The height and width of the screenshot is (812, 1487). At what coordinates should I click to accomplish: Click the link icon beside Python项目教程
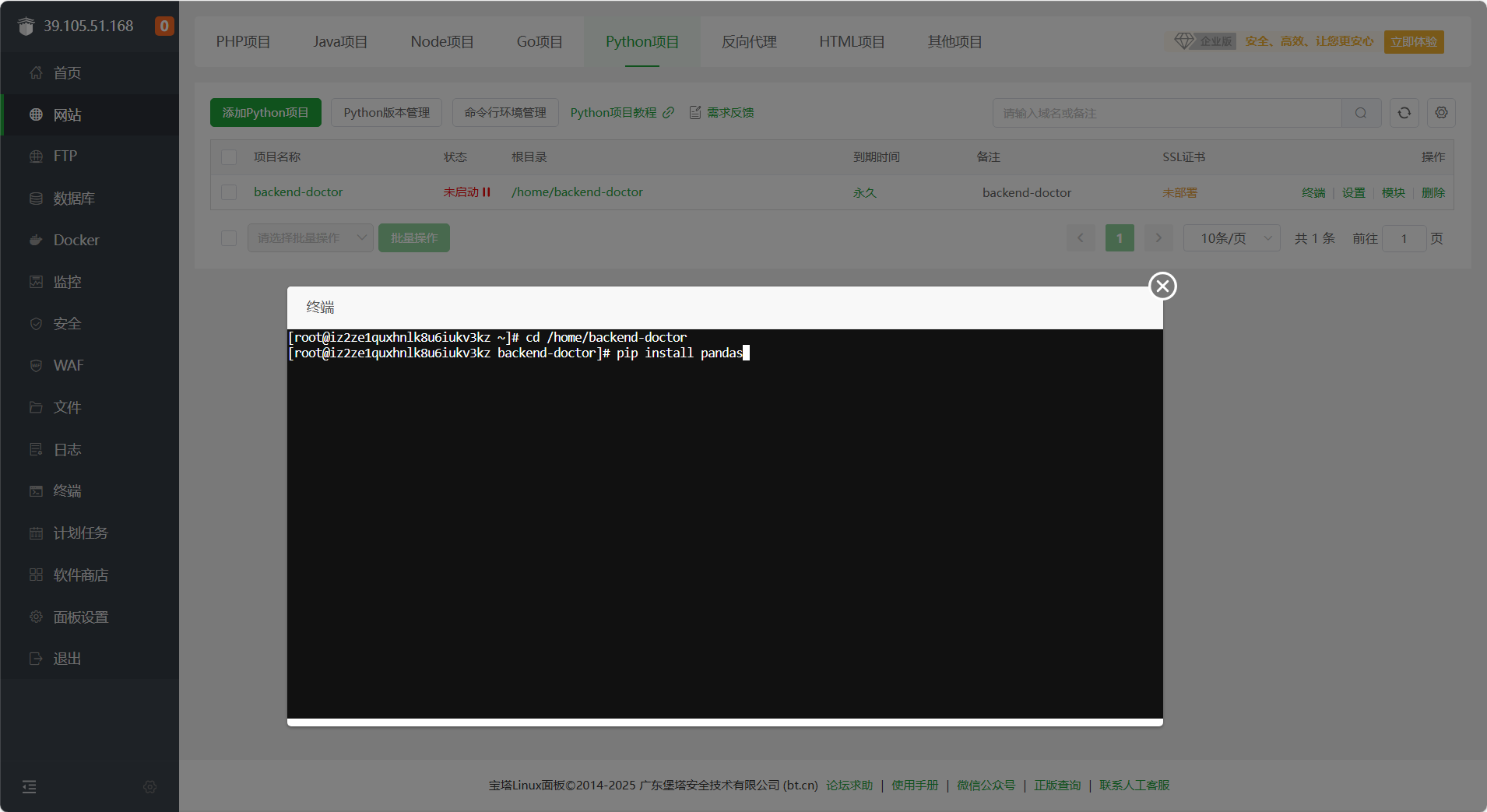pos(669,113)
